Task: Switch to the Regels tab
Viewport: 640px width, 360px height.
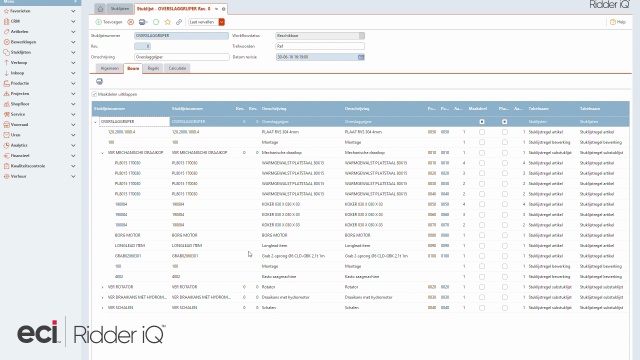Action: 153,68
